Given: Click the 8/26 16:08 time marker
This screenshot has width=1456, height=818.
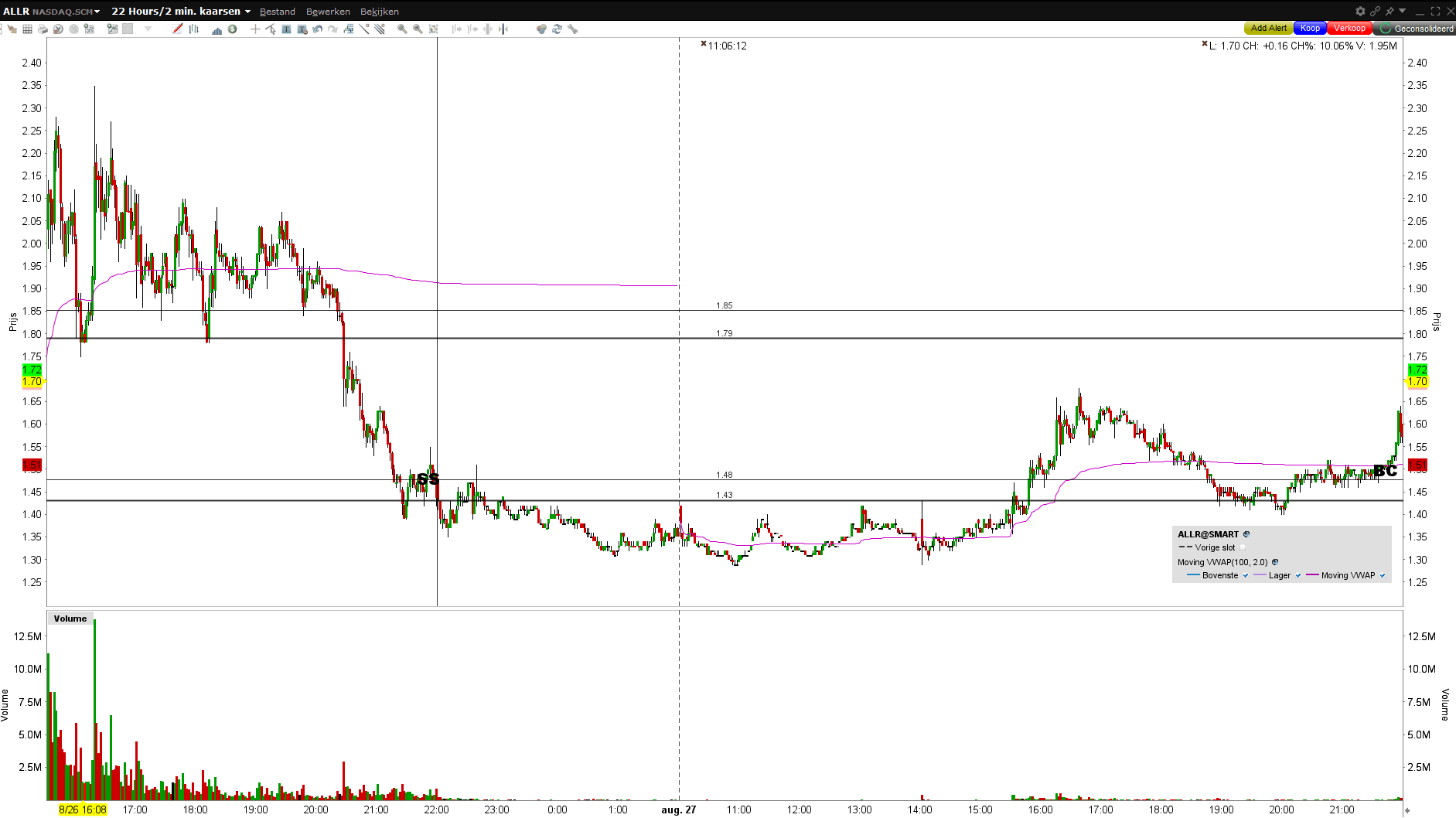Looking at the screenshot, I should [83, 809].
